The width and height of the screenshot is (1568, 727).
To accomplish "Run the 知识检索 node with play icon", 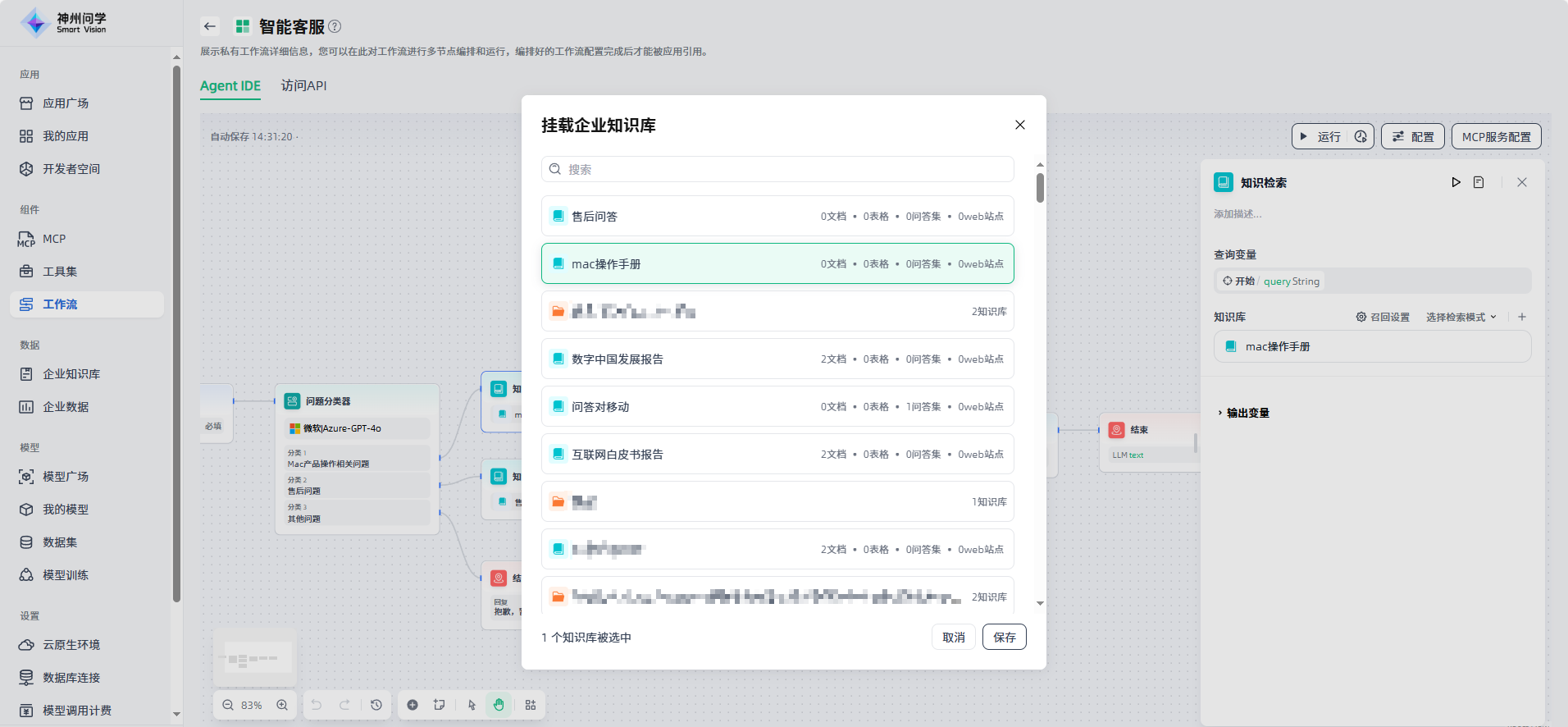I will tap(1456, 182).
